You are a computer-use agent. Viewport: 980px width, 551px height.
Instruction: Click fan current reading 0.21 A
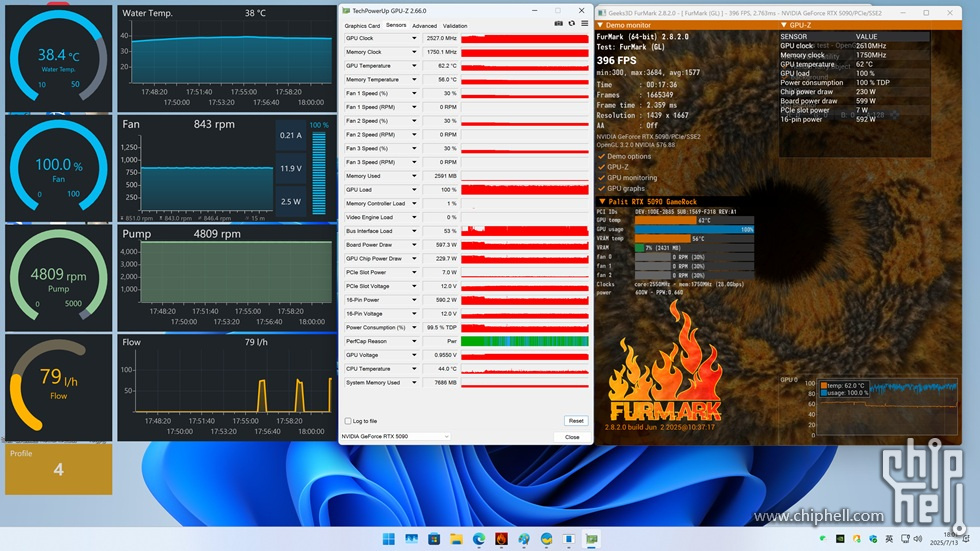pos(291,135)
